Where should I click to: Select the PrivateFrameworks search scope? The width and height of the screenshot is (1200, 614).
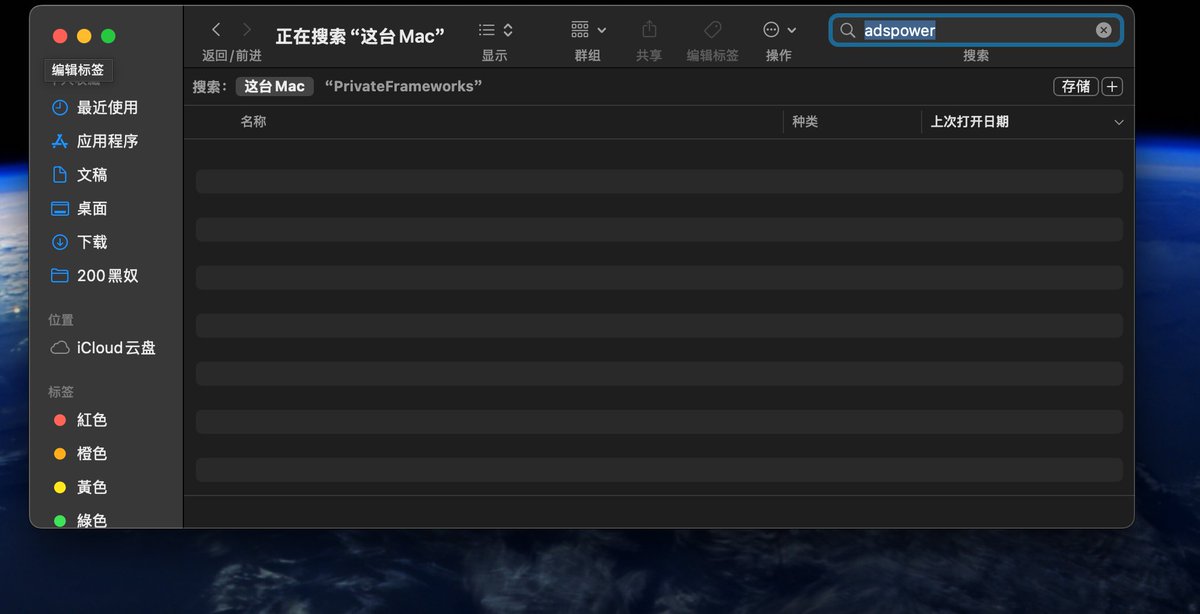[403, 87]
